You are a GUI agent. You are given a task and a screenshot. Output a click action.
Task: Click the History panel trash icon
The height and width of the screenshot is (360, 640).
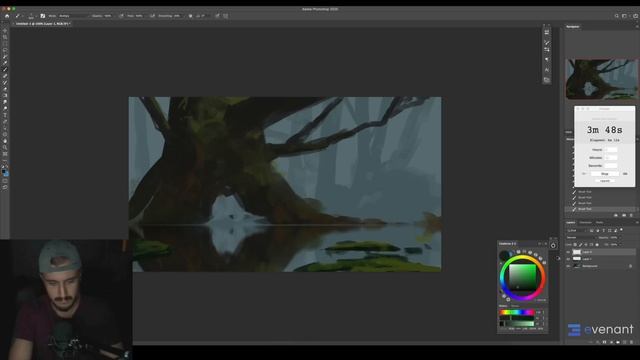tap(631, 215)
